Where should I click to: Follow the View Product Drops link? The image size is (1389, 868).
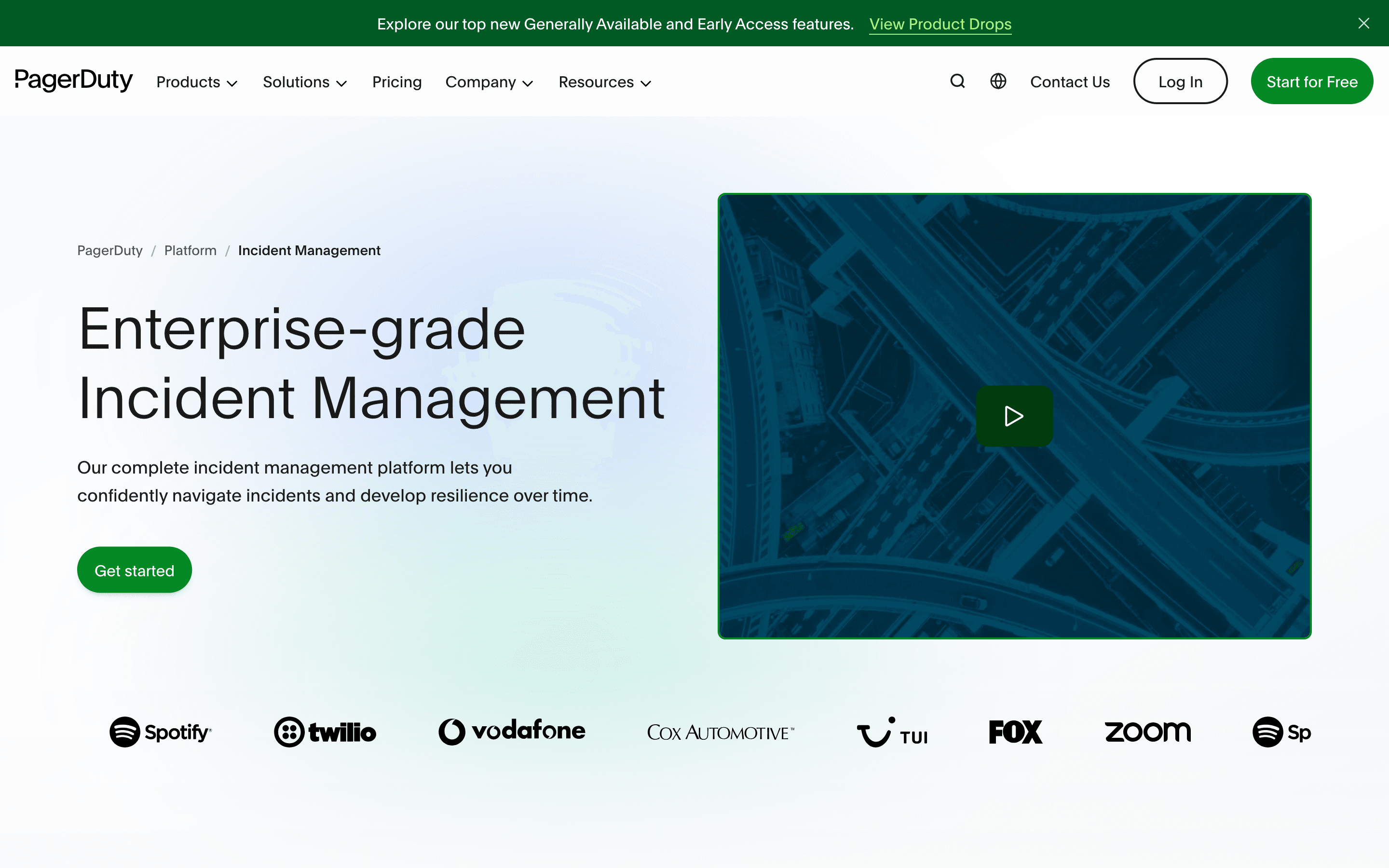point(940,24)
